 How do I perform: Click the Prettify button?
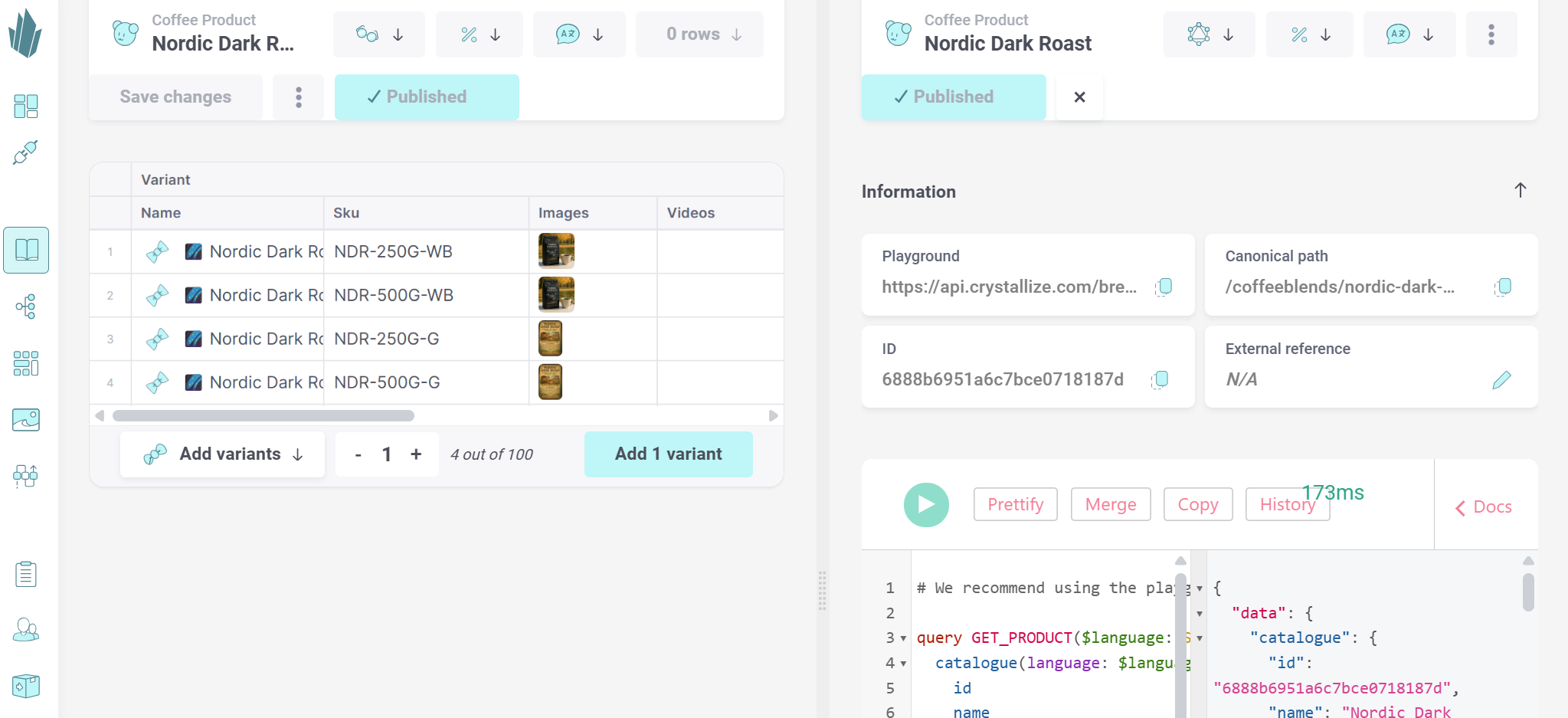click(x=1015, y=504)
